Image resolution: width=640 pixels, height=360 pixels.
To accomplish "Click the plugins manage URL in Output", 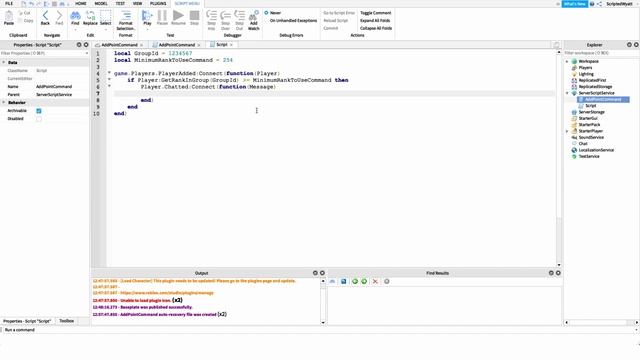I will [x=167, y=293].
